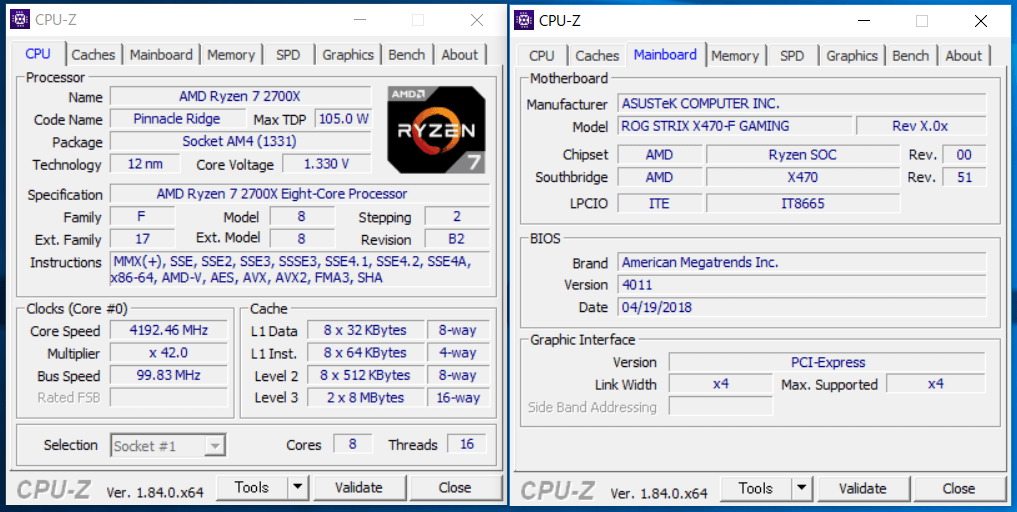Click the CPU-Z app icon in left window title bar
The width and height of the screenshot is (1017, 512).
(20, 19)
